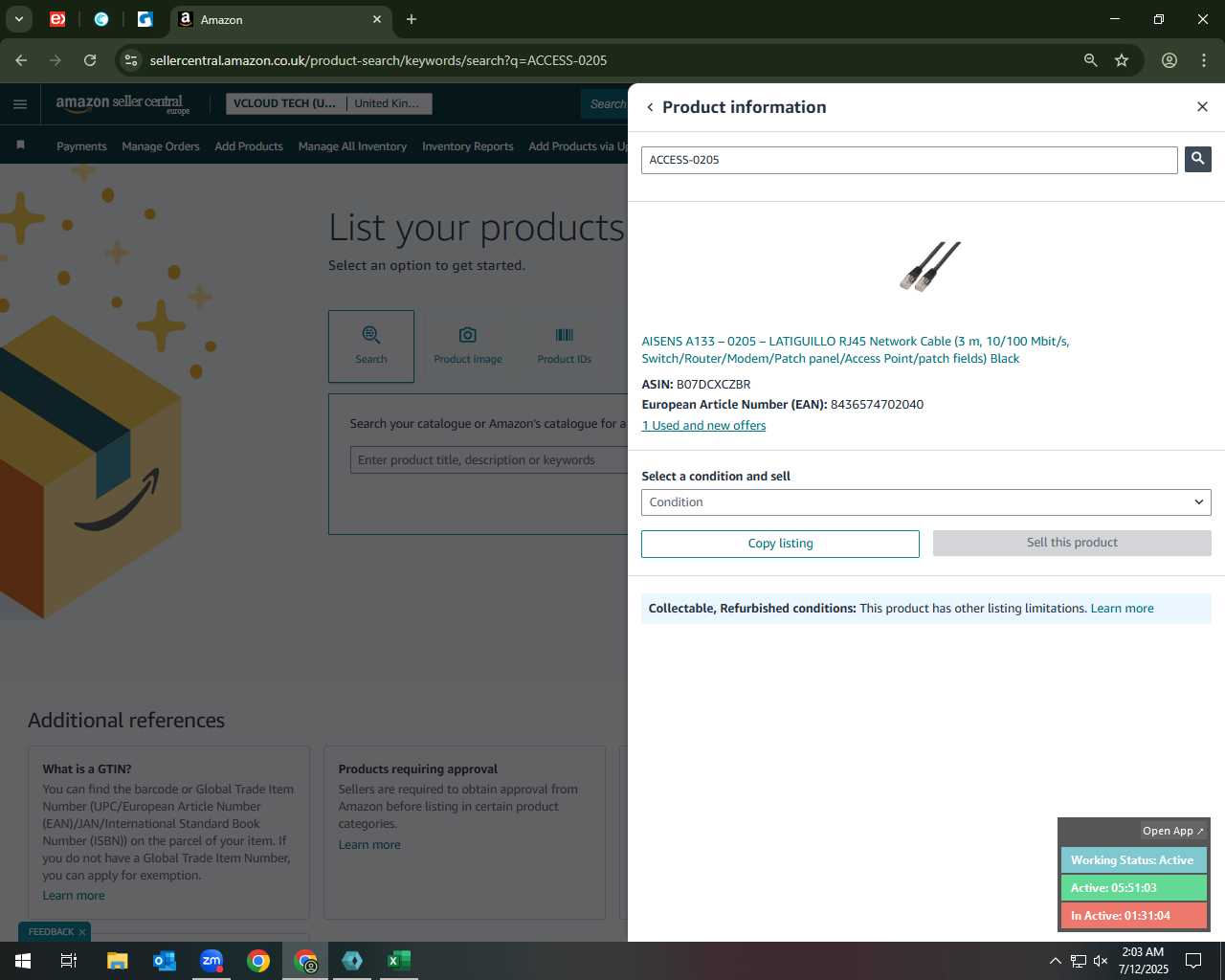Select the Product Image option tab

[468, 346]
